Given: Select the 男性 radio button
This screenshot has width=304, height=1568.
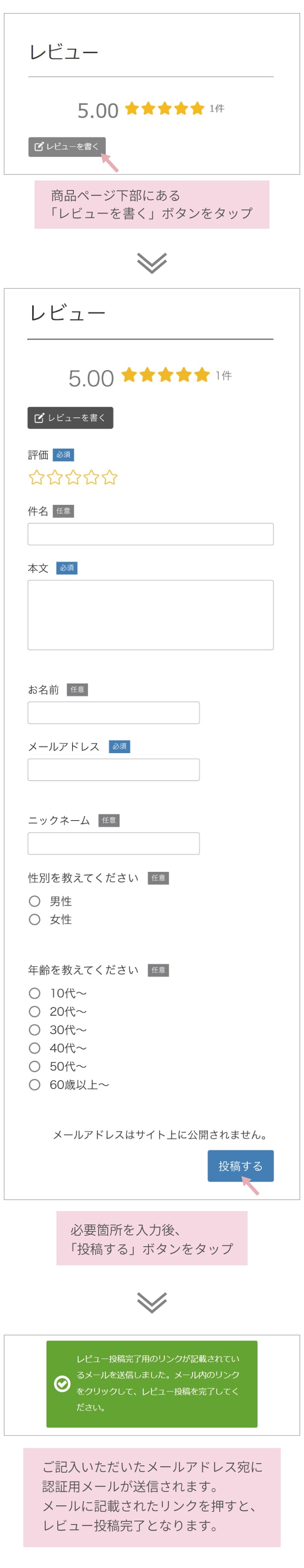Looking at the screenshot, I should click(35, 901).
